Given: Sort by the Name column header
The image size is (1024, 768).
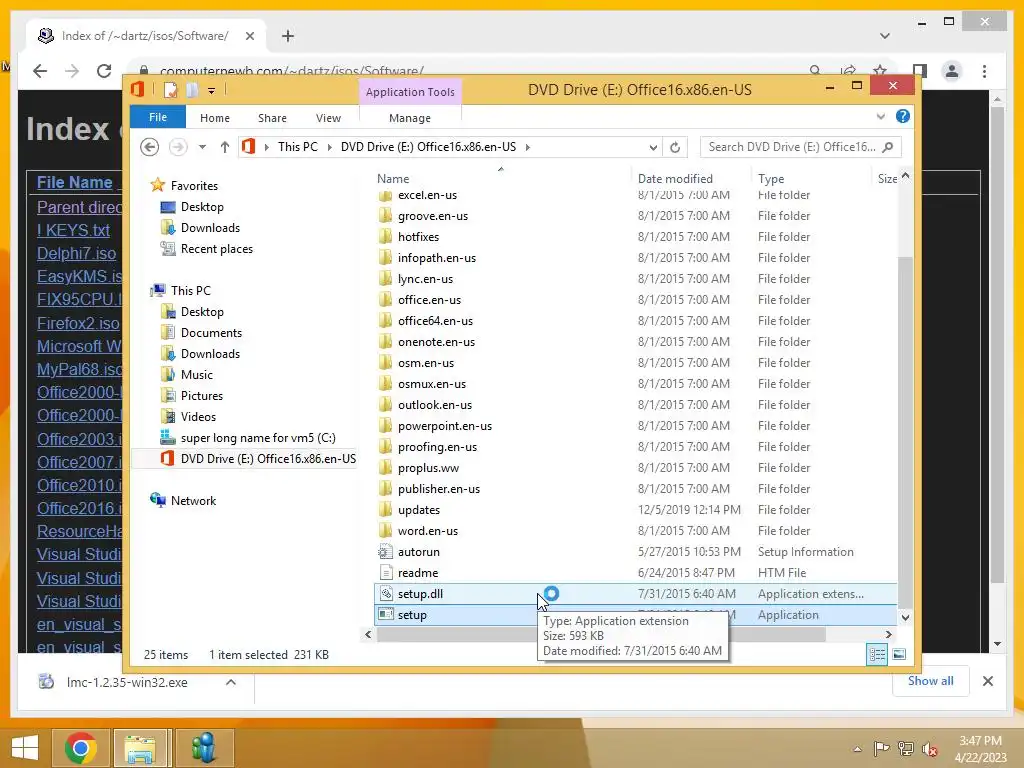Looking at the screenshot, I should [x=392, y=178].
